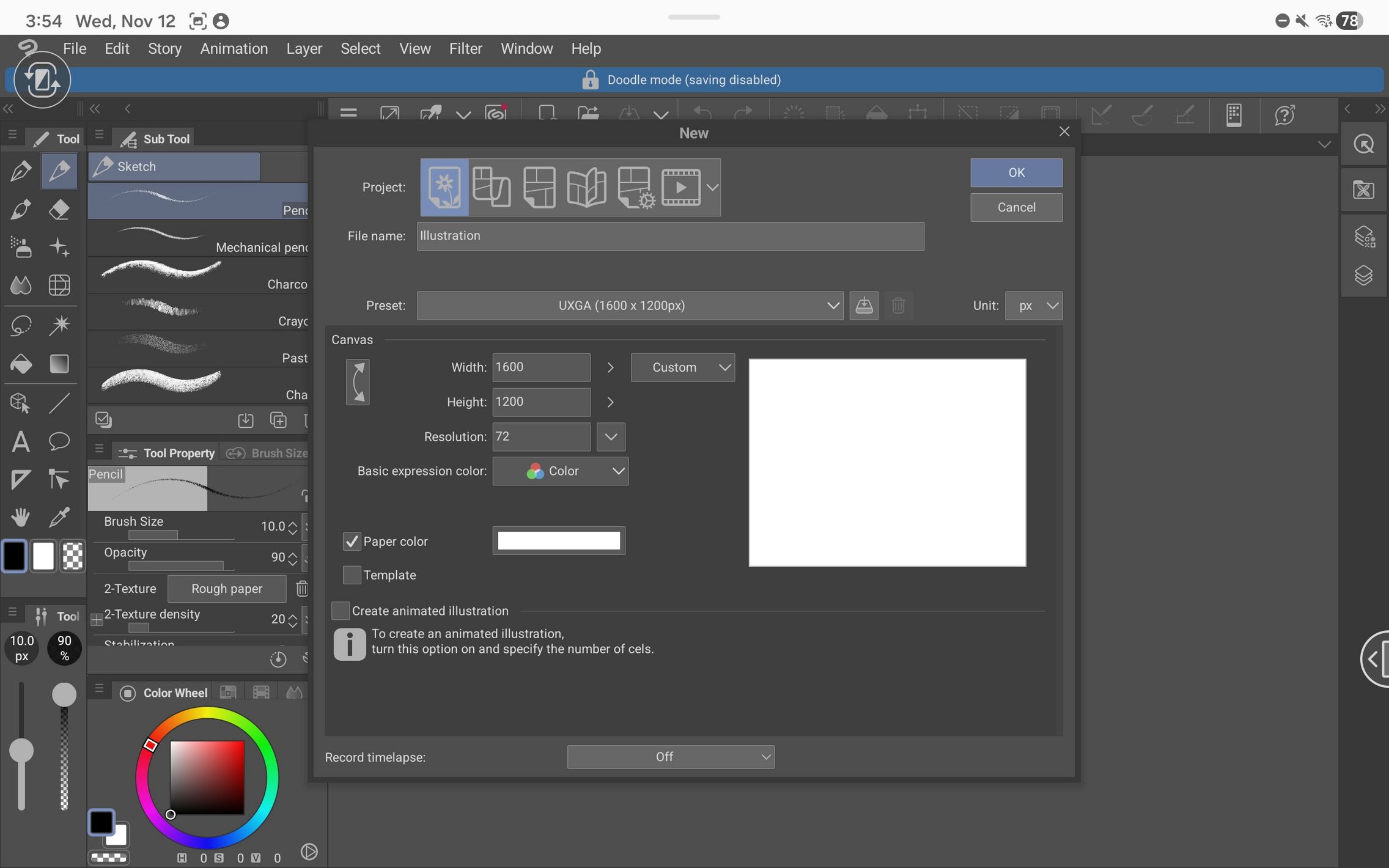The width and height of the screenshot is (1389, 868).
Task: Open the Filter menu
Action: coord(465,48)
